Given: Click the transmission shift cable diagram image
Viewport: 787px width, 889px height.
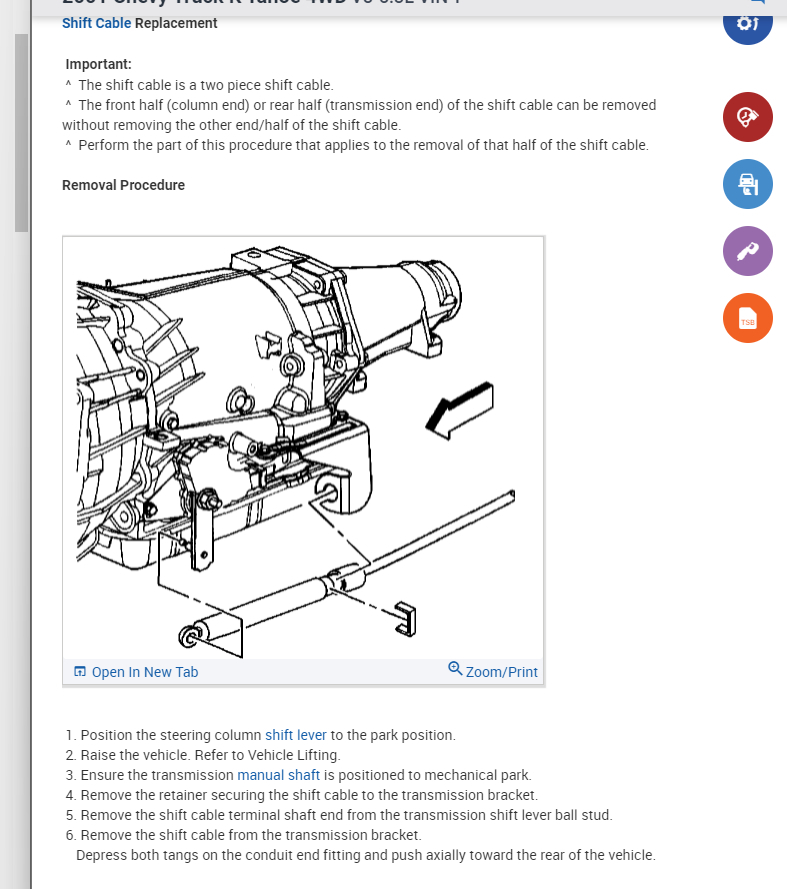Looking at the screenshot, I should pyautogui.click(x=303, y=448).
